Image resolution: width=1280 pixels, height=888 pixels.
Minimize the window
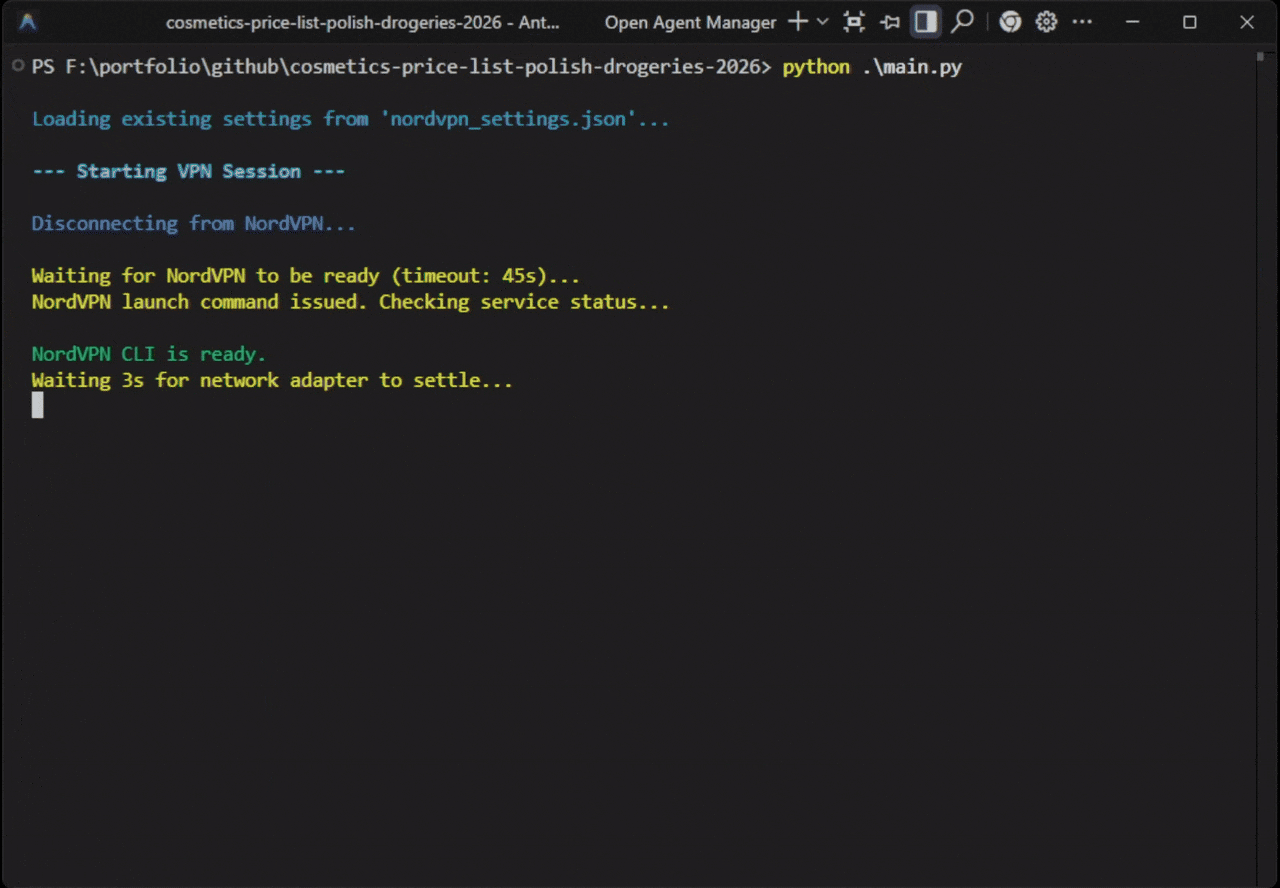pos(1131,22)
